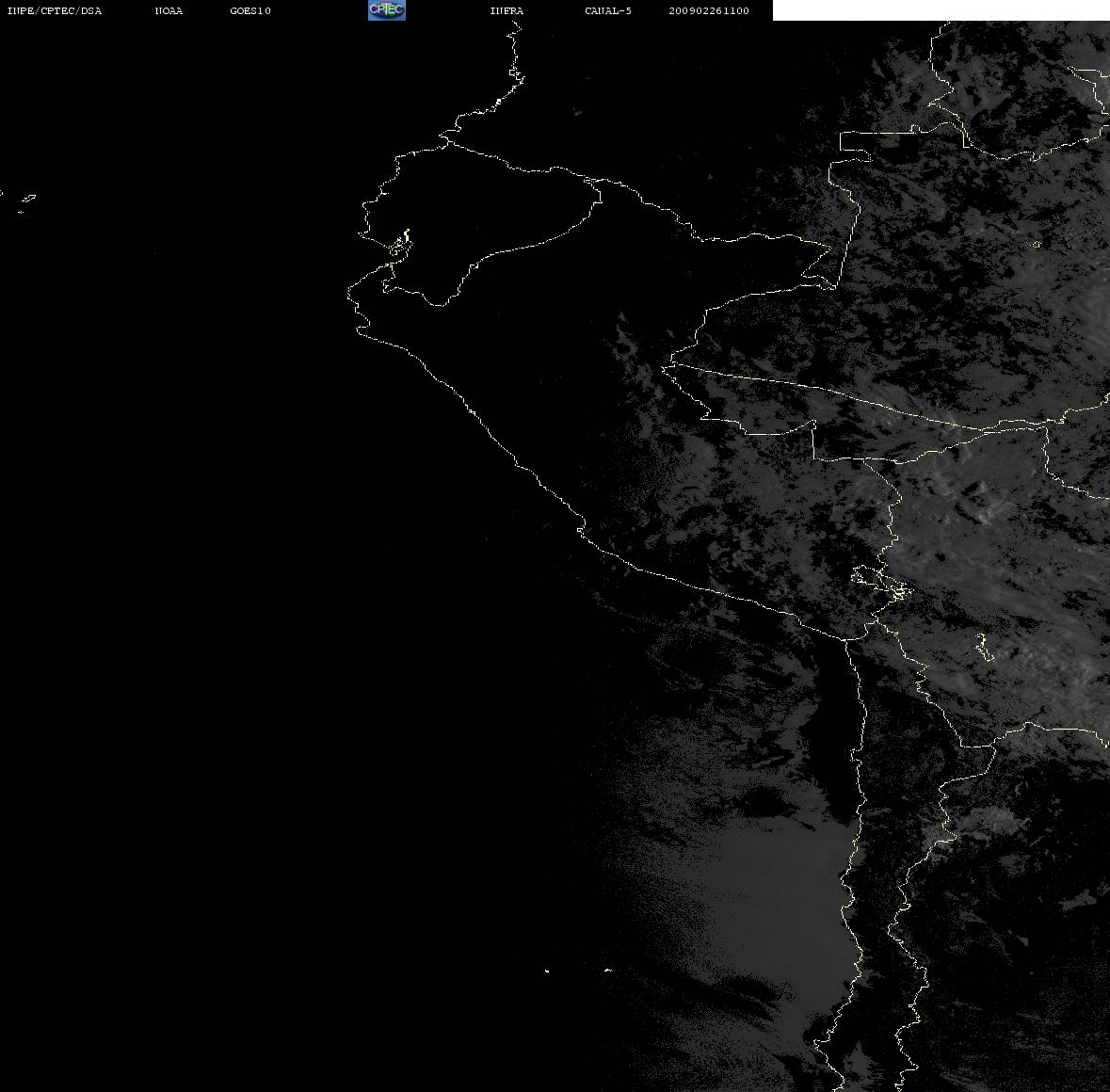The height and width of the screenshot is (1092, 1110).
Task: Click the 200902261100 timestamp text
Action: point(709,10)
